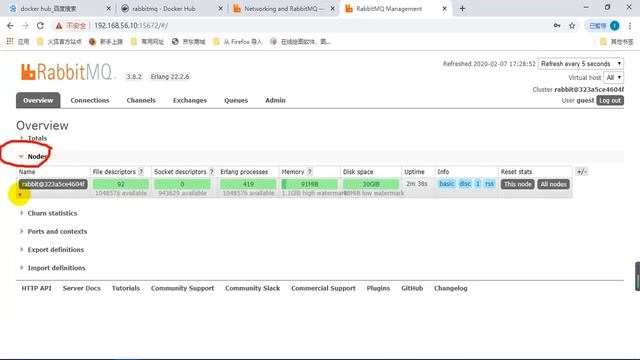
Task: Click the Disk space 30GB bar
Action: click(x=371, y=184)
